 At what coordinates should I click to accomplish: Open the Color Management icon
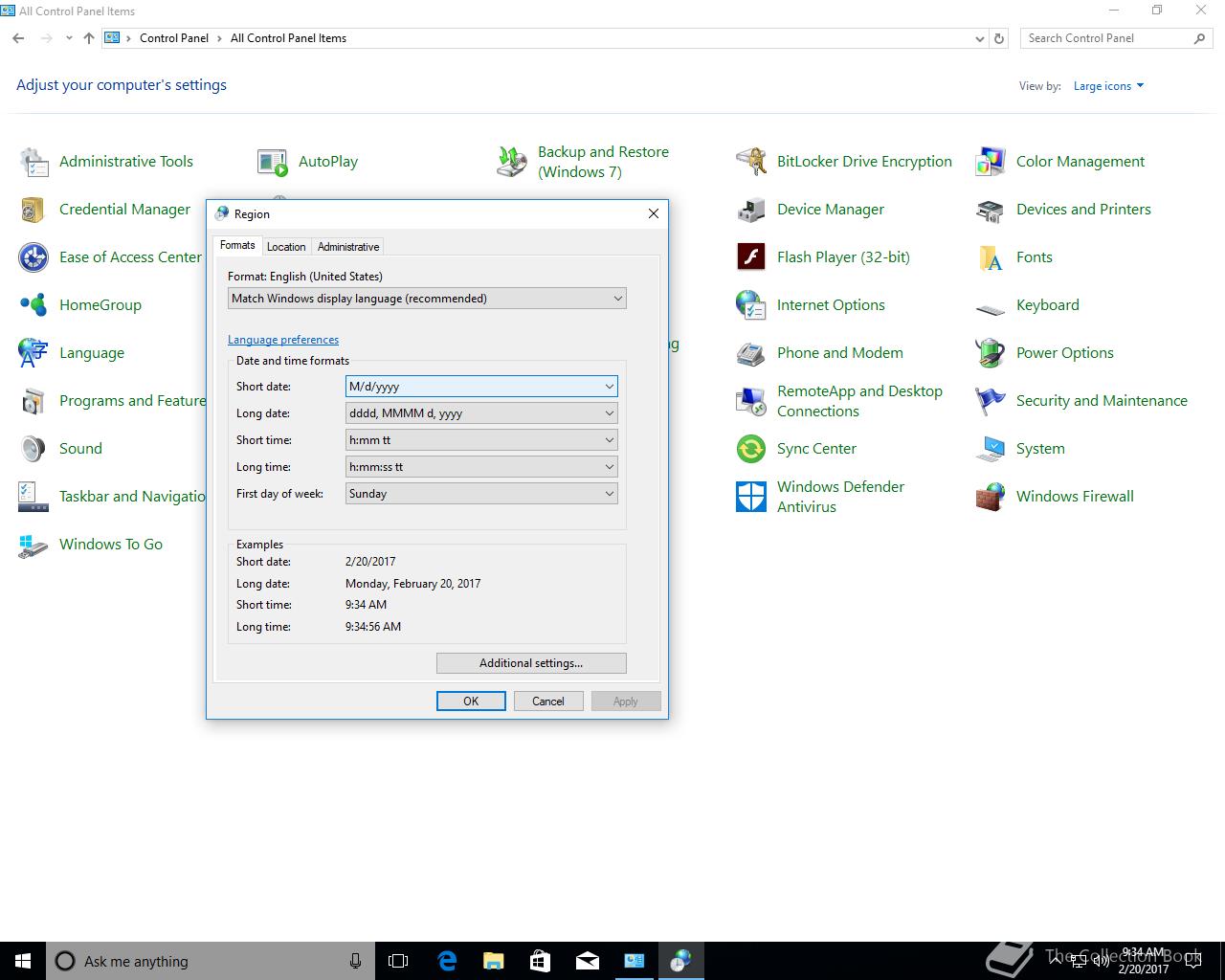point(991,162)
